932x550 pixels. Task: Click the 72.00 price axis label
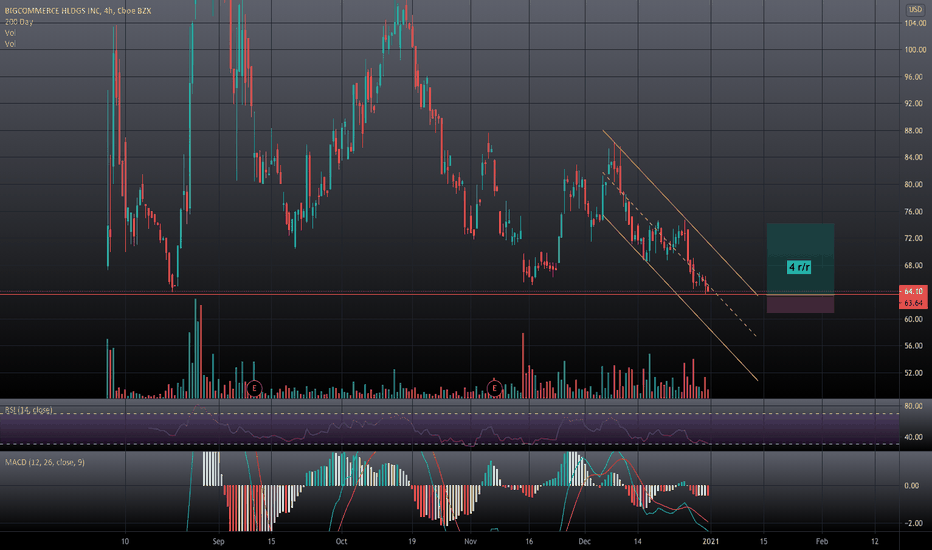pyautogui.click(x=914, y=238)
